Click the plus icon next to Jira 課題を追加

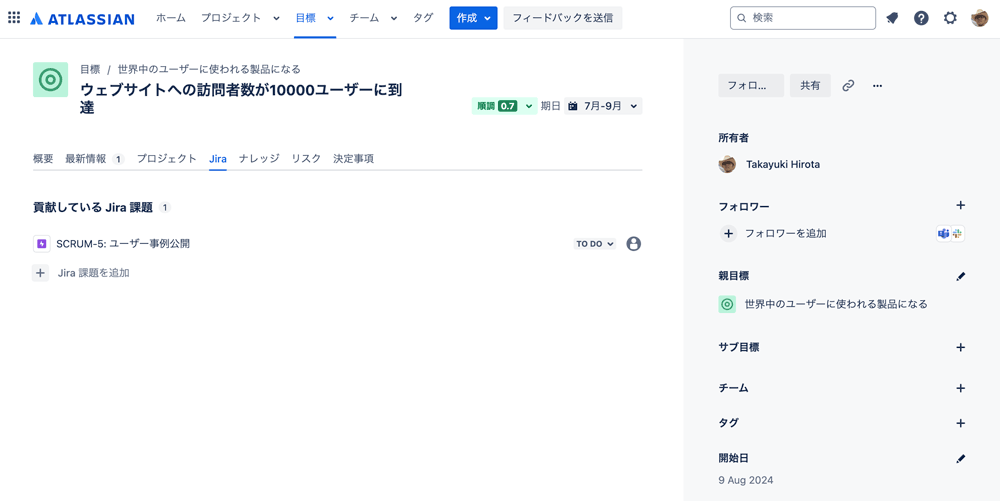click(x=40, y=273)
